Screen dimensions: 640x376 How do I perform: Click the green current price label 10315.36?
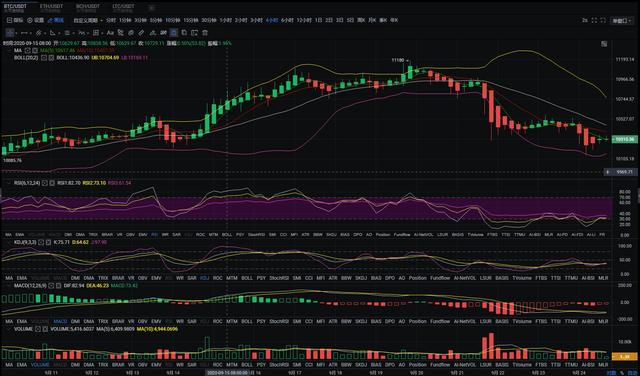click(x=624, y=140)
